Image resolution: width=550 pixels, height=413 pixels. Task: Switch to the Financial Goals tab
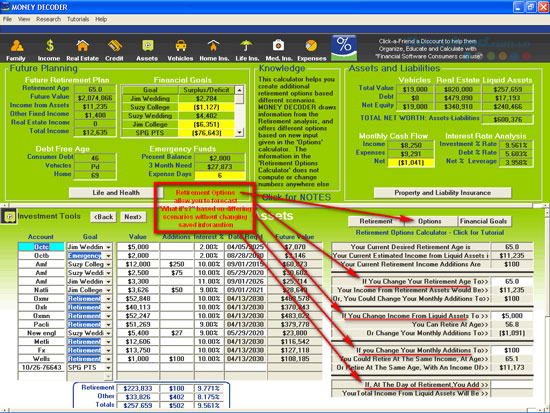483,221
